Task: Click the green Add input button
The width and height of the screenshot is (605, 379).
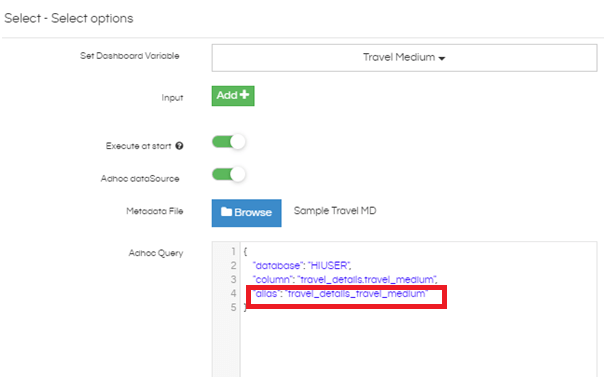Action: tap(233, 96)
